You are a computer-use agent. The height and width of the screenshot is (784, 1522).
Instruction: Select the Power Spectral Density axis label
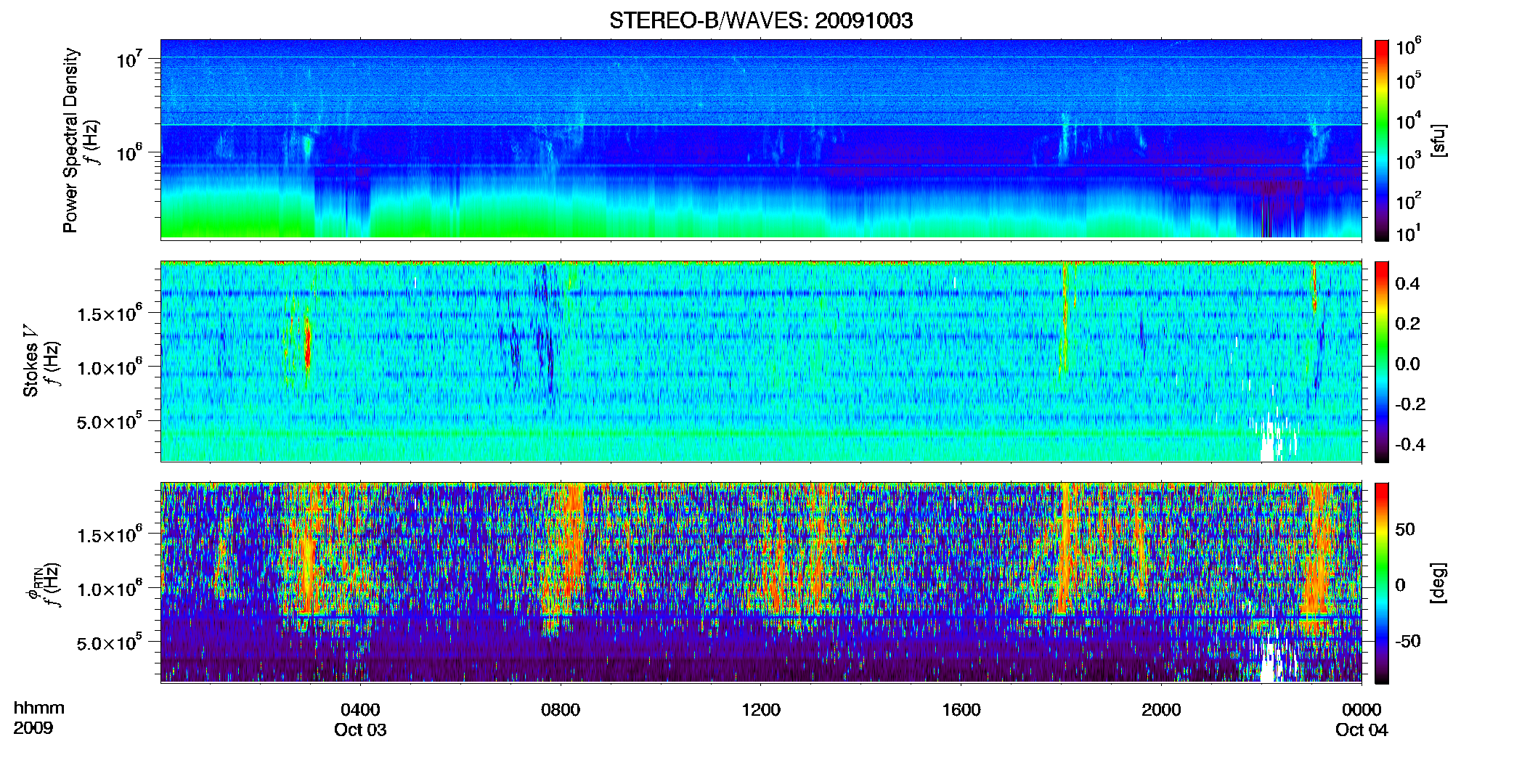70,140
